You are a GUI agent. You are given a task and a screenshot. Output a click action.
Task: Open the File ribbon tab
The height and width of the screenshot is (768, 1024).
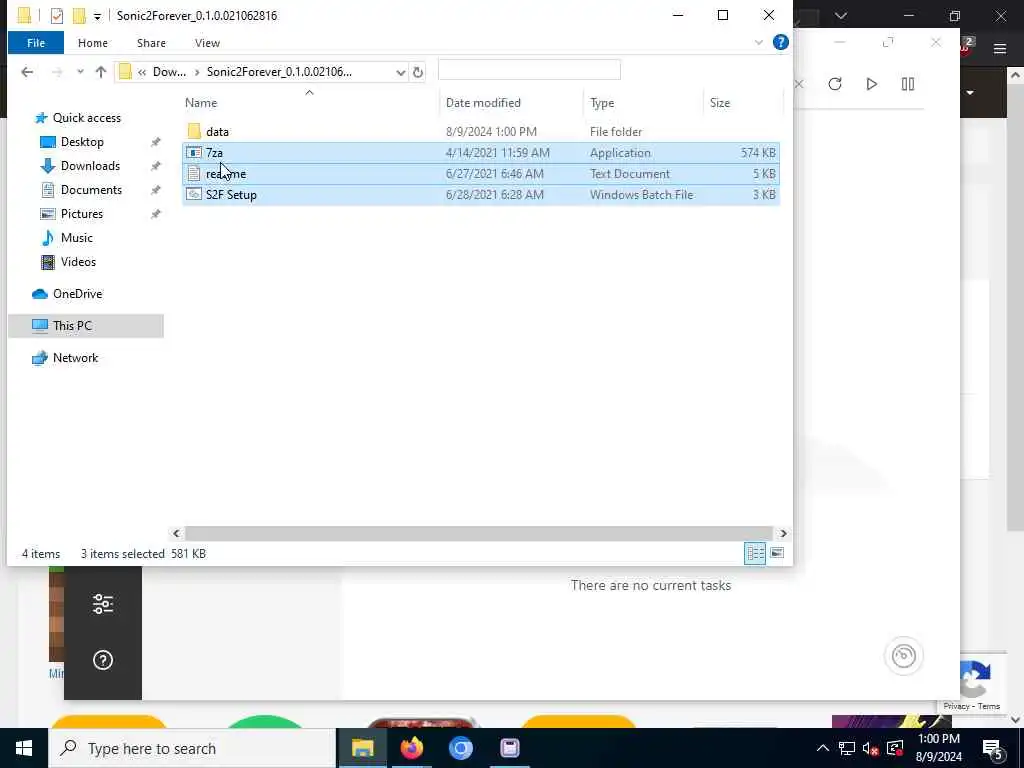pos(36,43)
